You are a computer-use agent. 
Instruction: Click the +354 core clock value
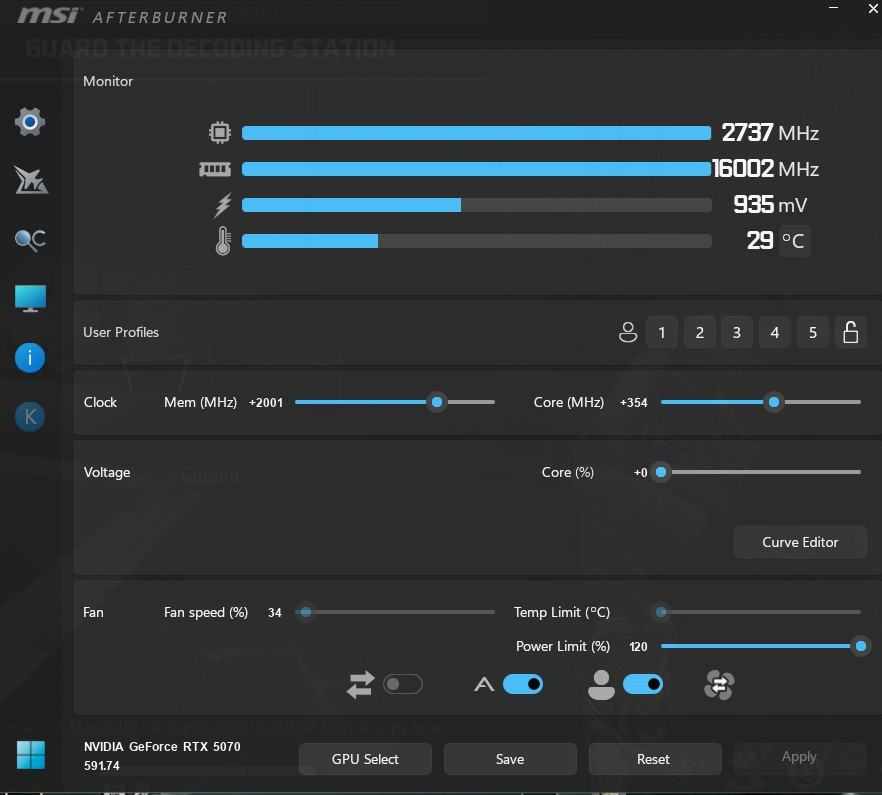coord(634,403)
